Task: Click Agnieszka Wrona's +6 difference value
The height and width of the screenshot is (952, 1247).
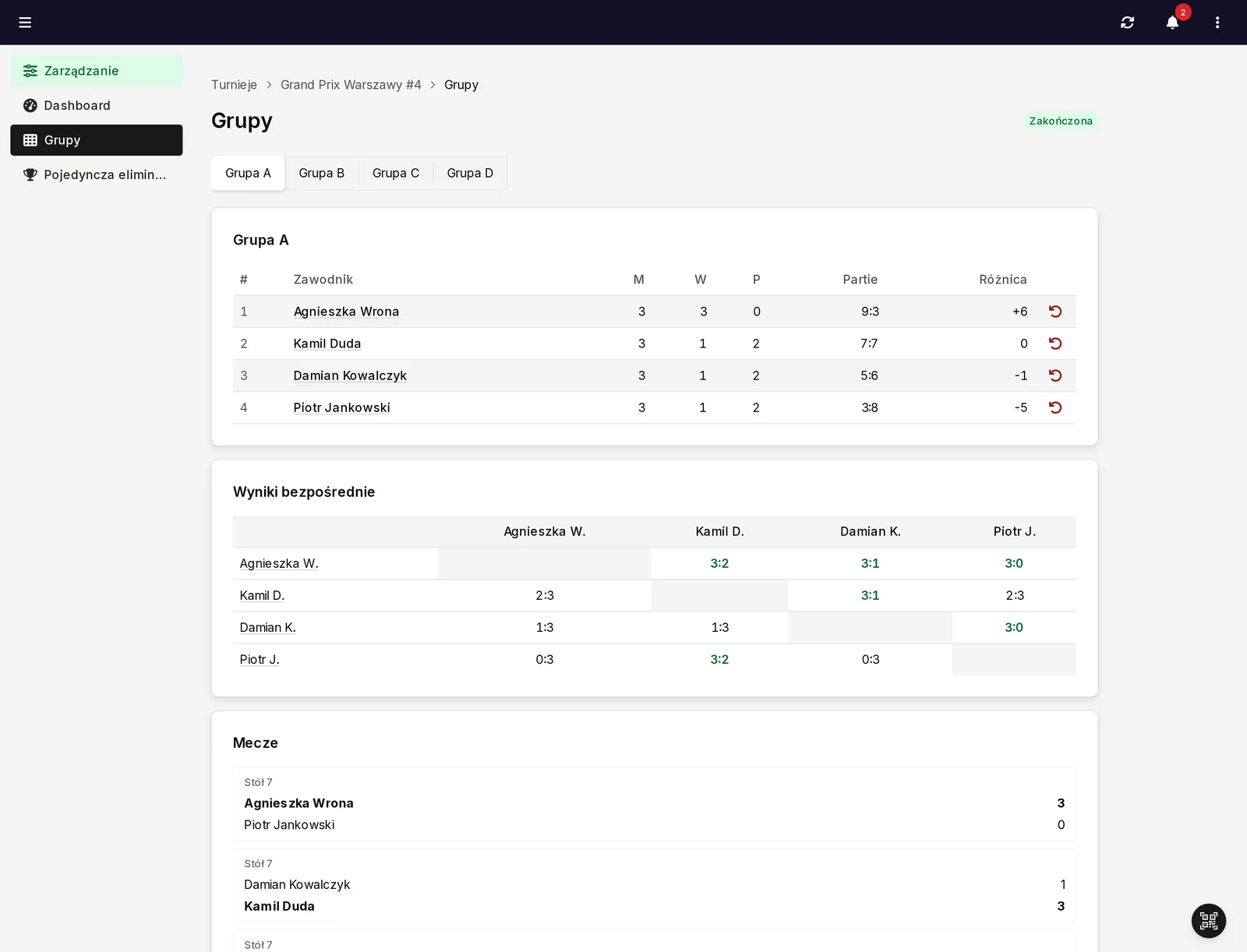Action: pyautogui.click(x=1019, y=312)
